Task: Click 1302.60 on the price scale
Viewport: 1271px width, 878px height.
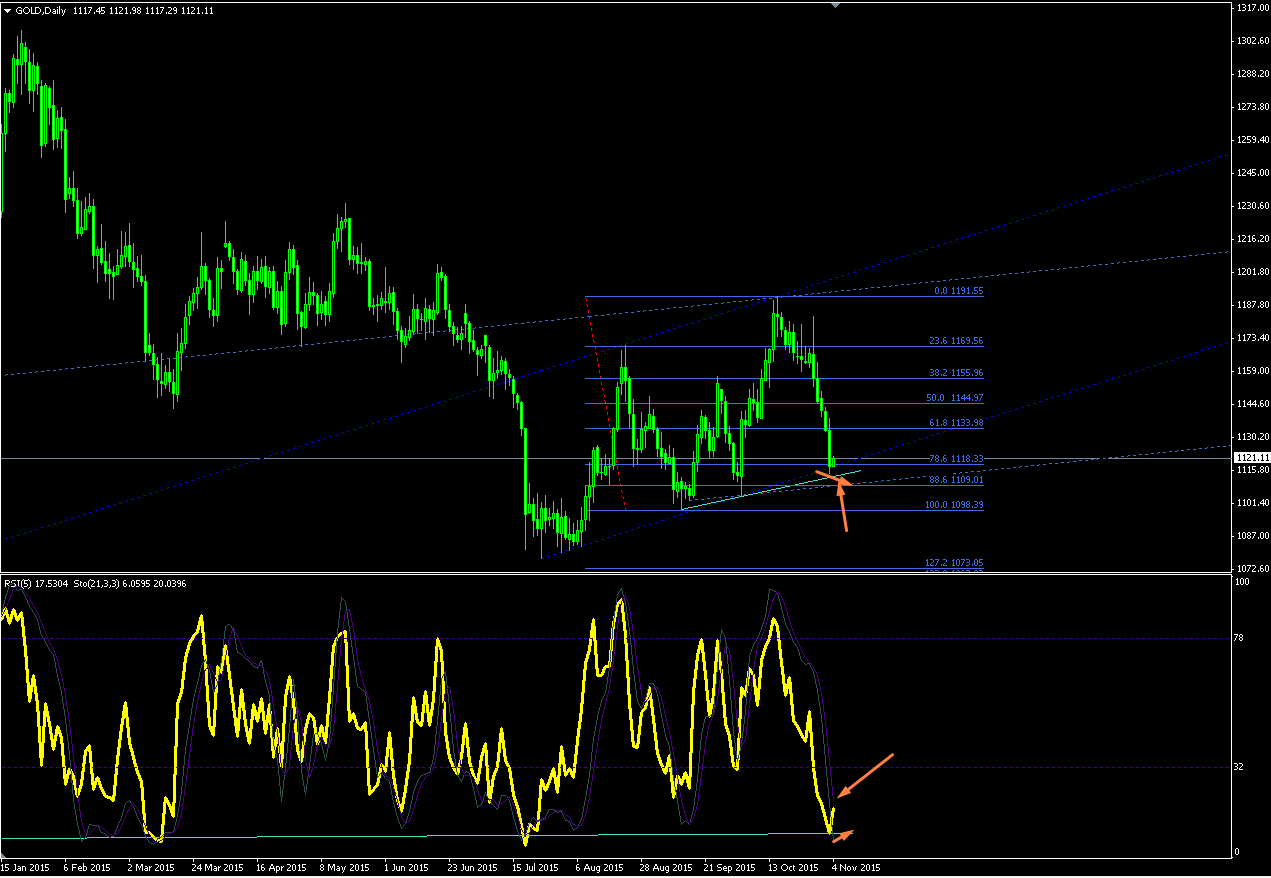Action: point(1253,41)
